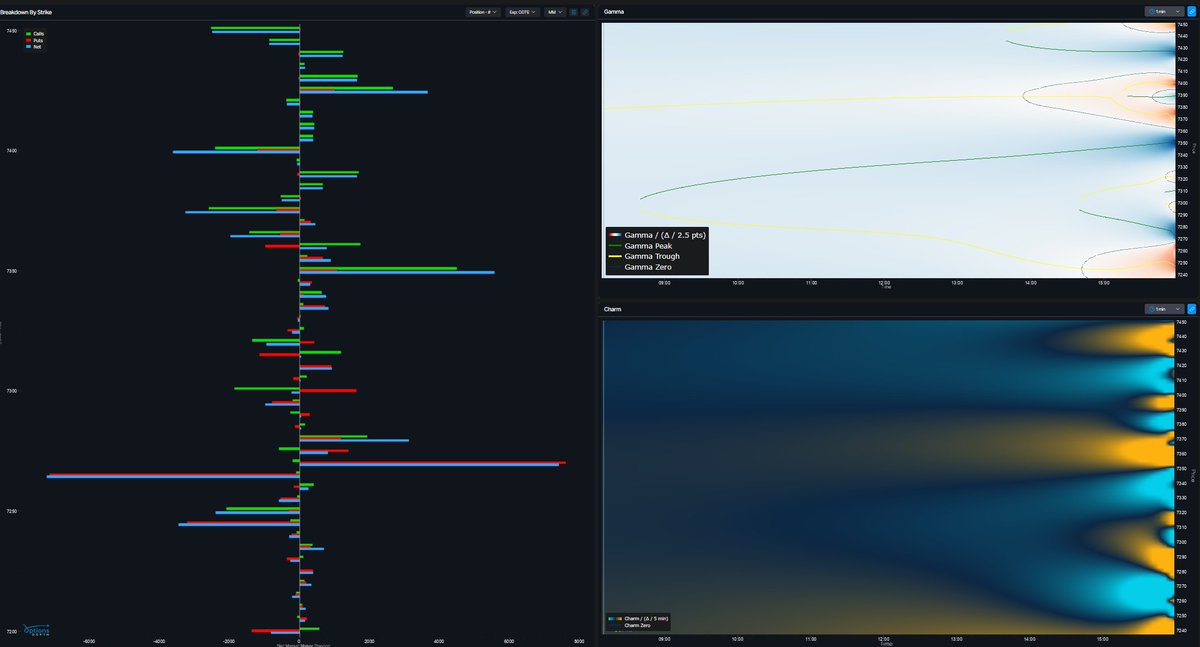
Task: Toggle Net series in strike legend
Action: click(33, 46)
